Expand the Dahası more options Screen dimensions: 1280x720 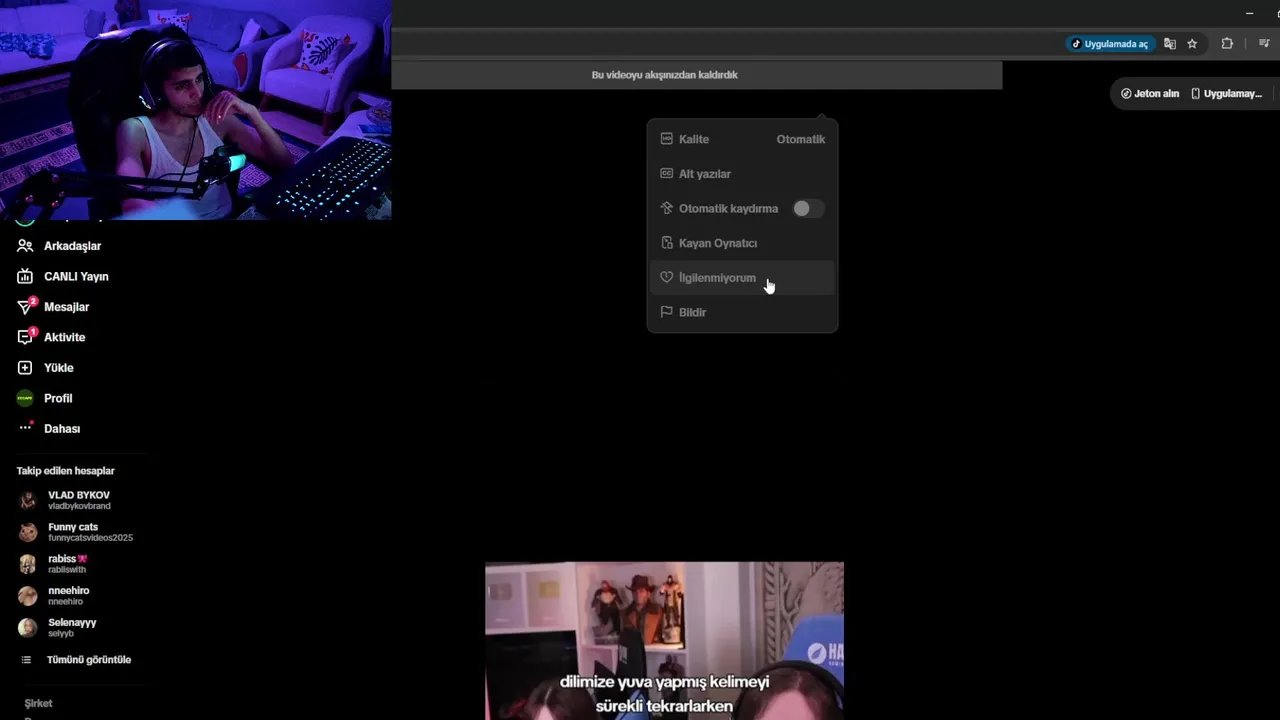(62, 428)
